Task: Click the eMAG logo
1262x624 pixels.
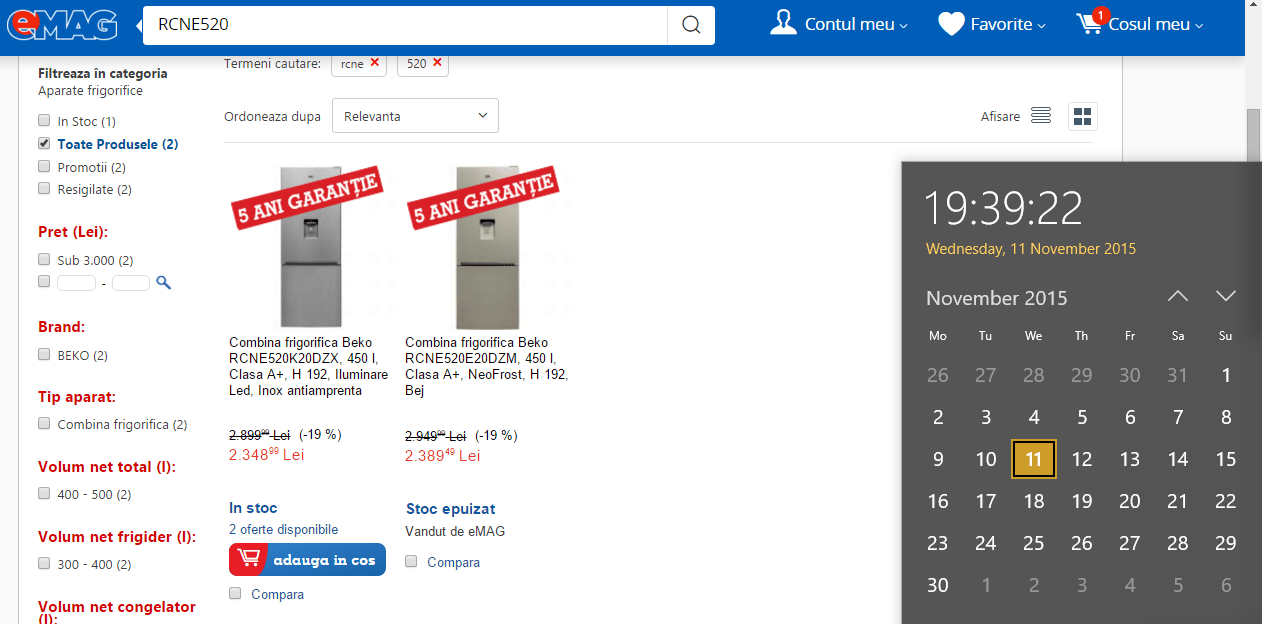Action: point(62,23)
